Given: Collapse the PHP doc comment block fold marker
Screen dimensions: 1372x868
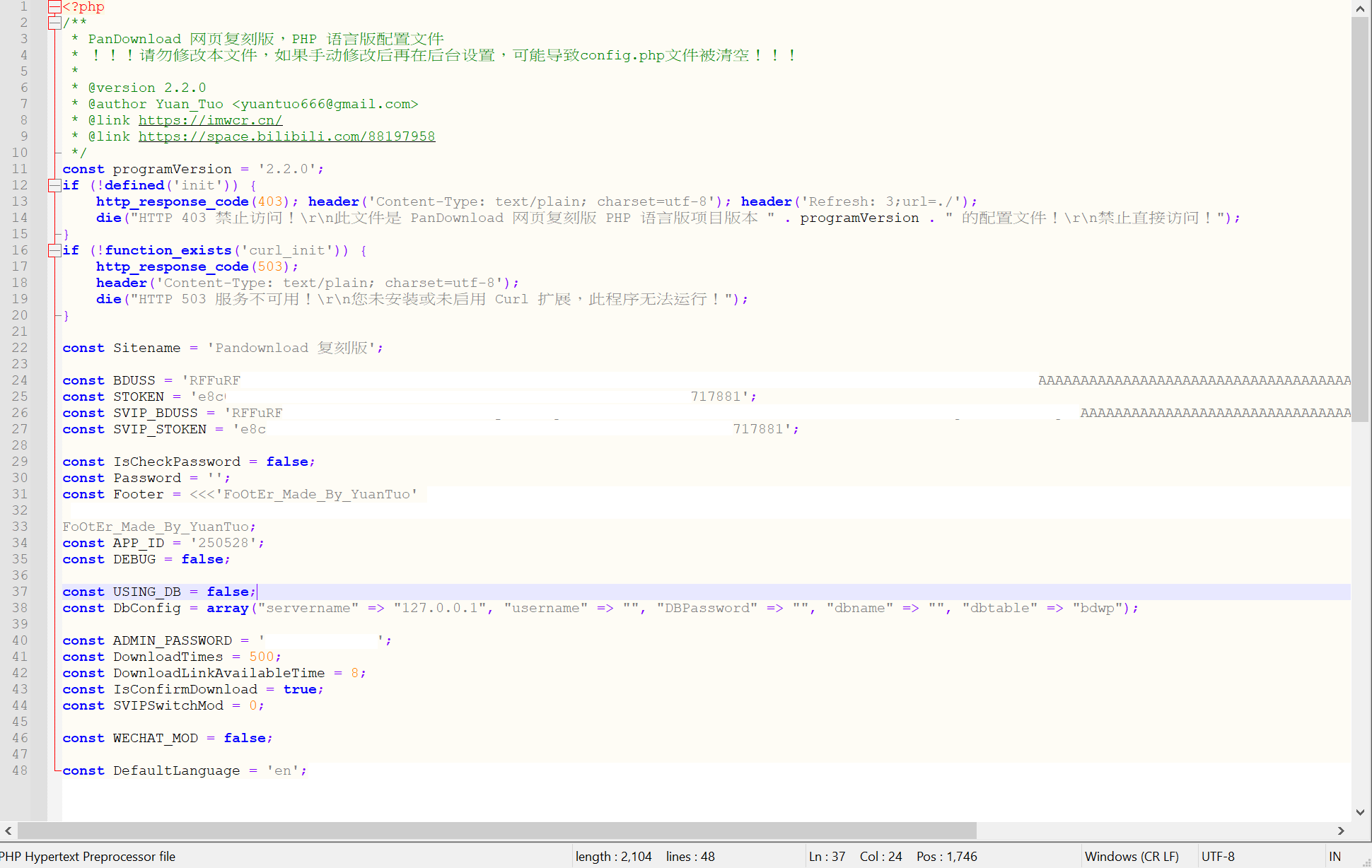Looking at the screenshot, I should point(54,22).
